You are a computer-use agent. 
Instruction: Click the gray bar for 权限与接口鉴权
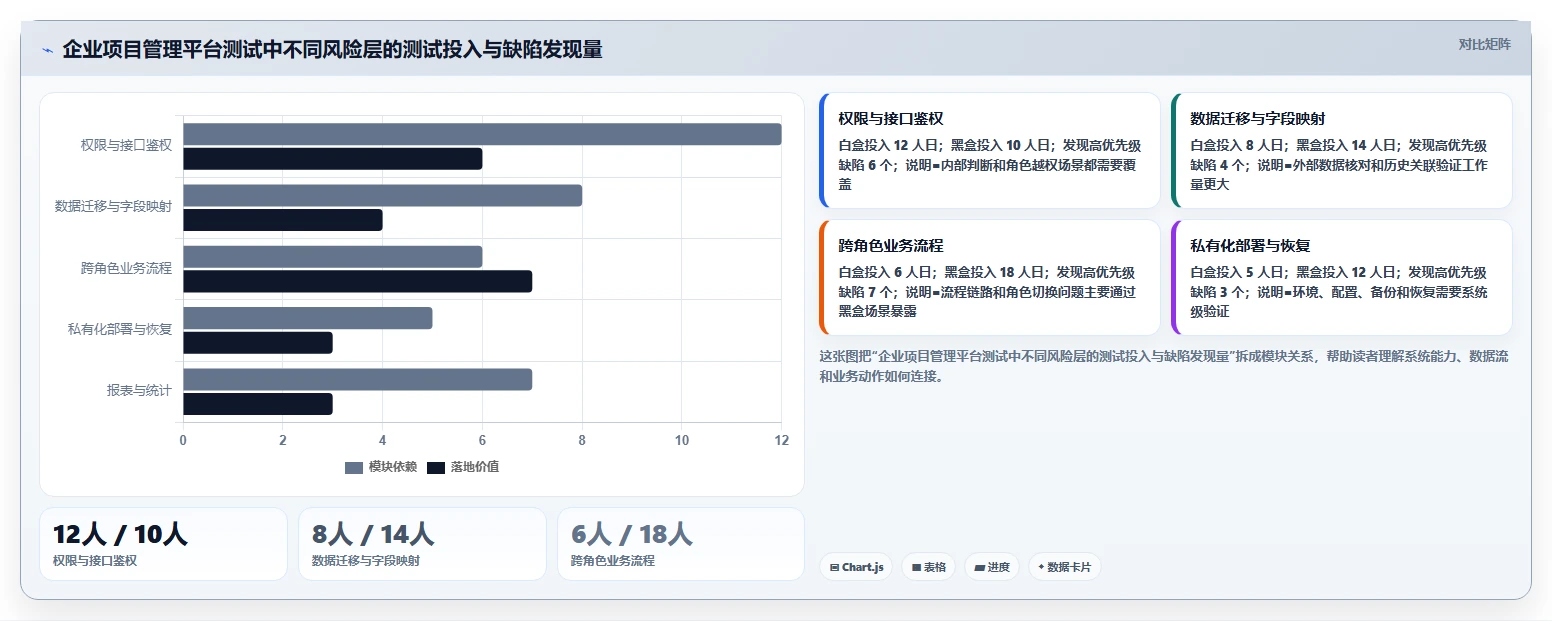(x=482, y=134)
